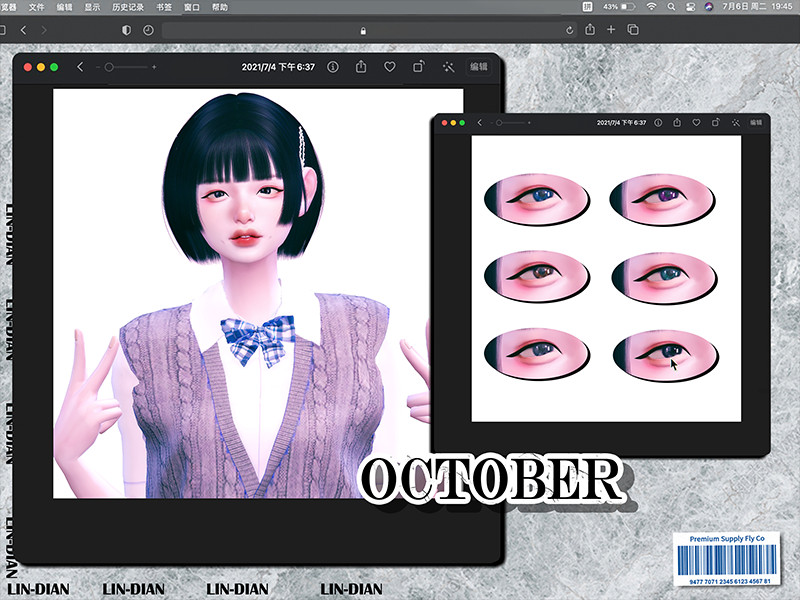
Task: Click the Safari address bar field
Action: click(x=362, y=31)
